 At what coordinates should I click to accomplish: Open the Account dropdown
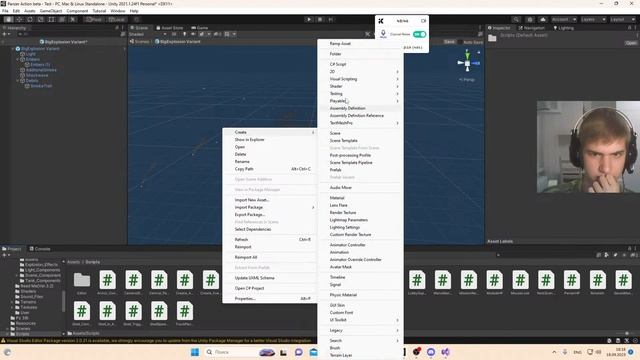click(564, 19)
